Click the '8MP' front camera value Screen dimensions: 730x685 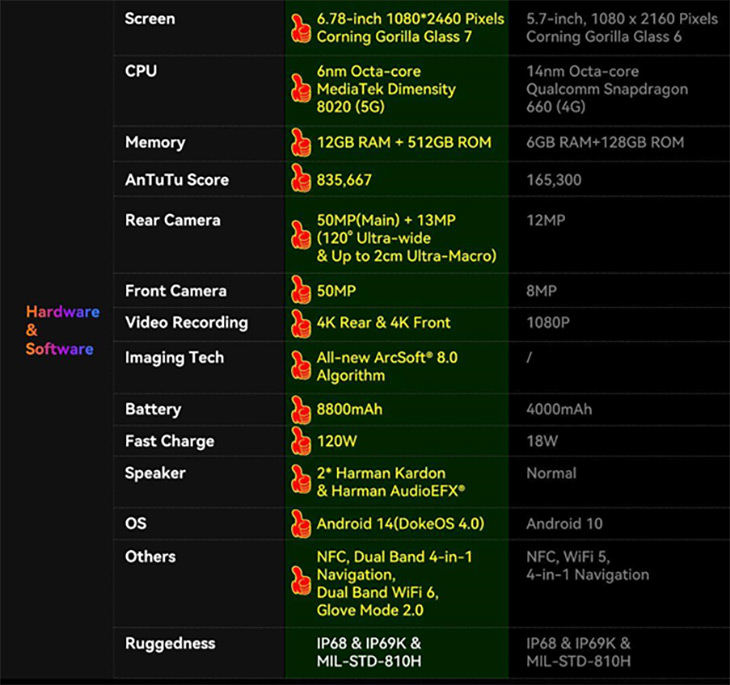coord(541,291)
